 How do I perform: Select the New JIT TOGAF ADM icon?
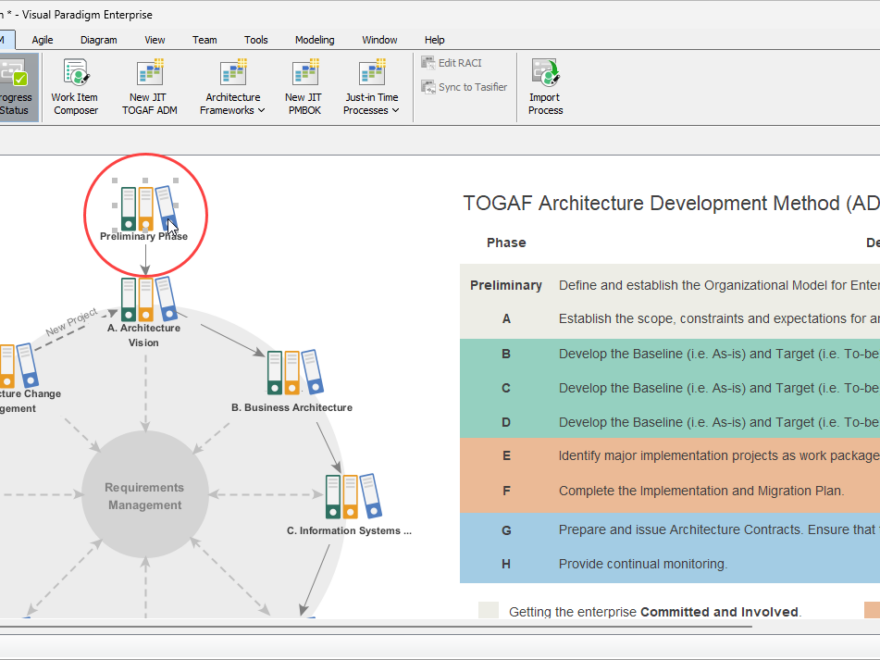pyautogui.click(x=148, y=85)
